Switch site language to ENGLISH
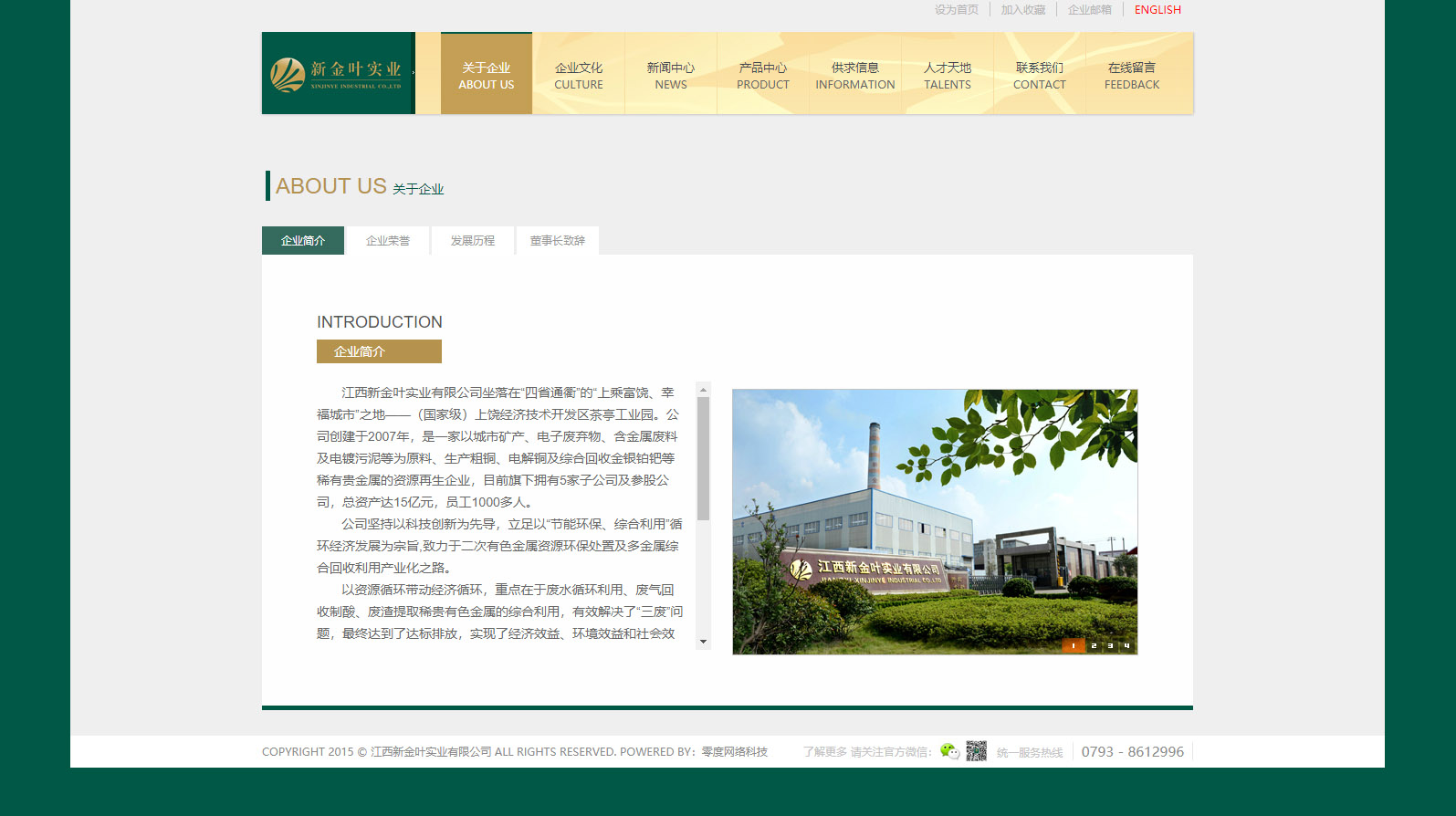Image resolution: width=1456 pixels, height=816 pixels. [1157, 10]
